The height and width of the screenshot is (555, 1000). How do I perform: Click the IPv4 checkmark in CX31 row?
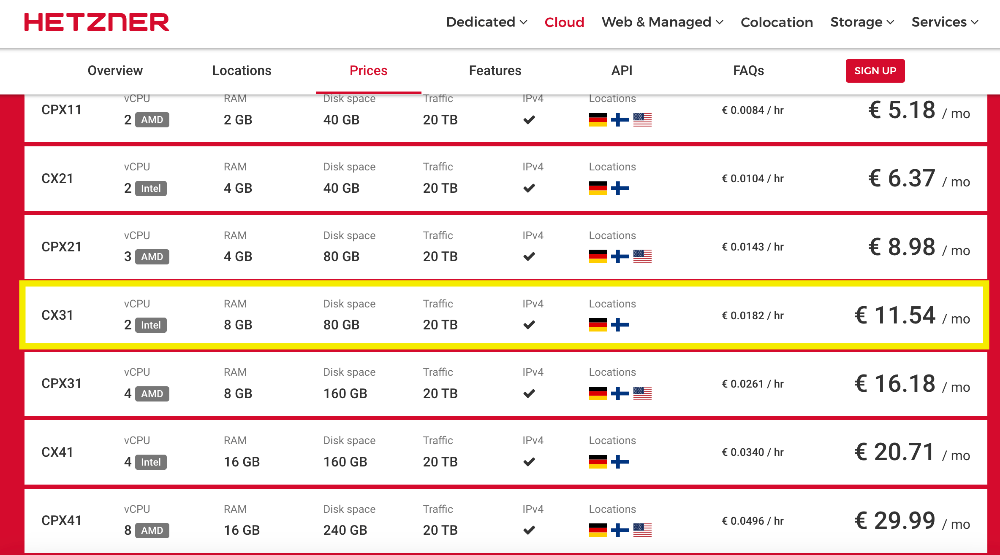coord(529,325)
